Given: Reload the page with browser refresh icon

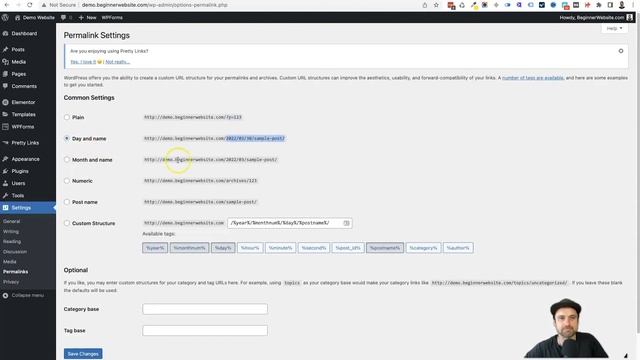Looking at the screenshot, I should pos(29,5).
